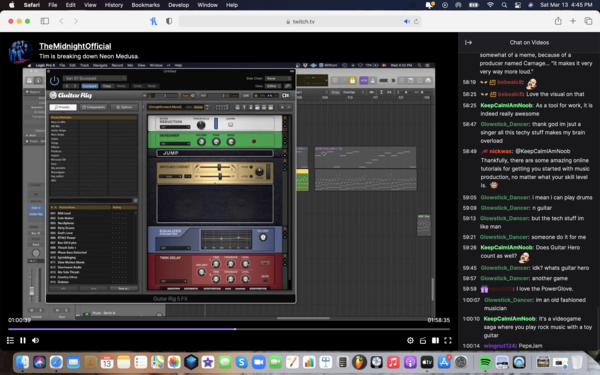This screenshot has height=375, width=600.
Task: Enter fullscreen in the video player
Action: (448, 340)
